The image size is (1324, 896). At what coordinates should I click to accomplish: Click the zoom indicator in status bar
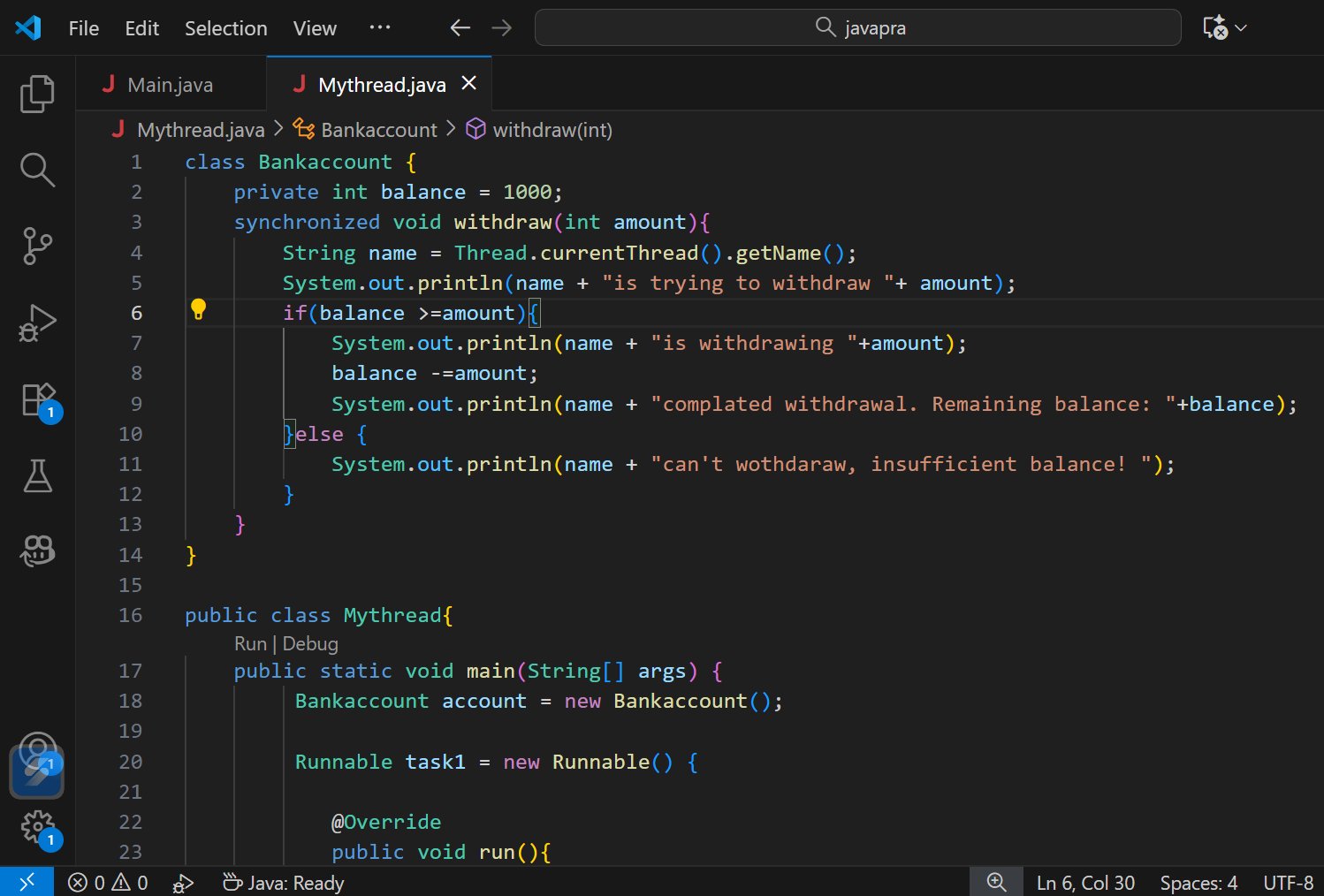coord(996,882)
